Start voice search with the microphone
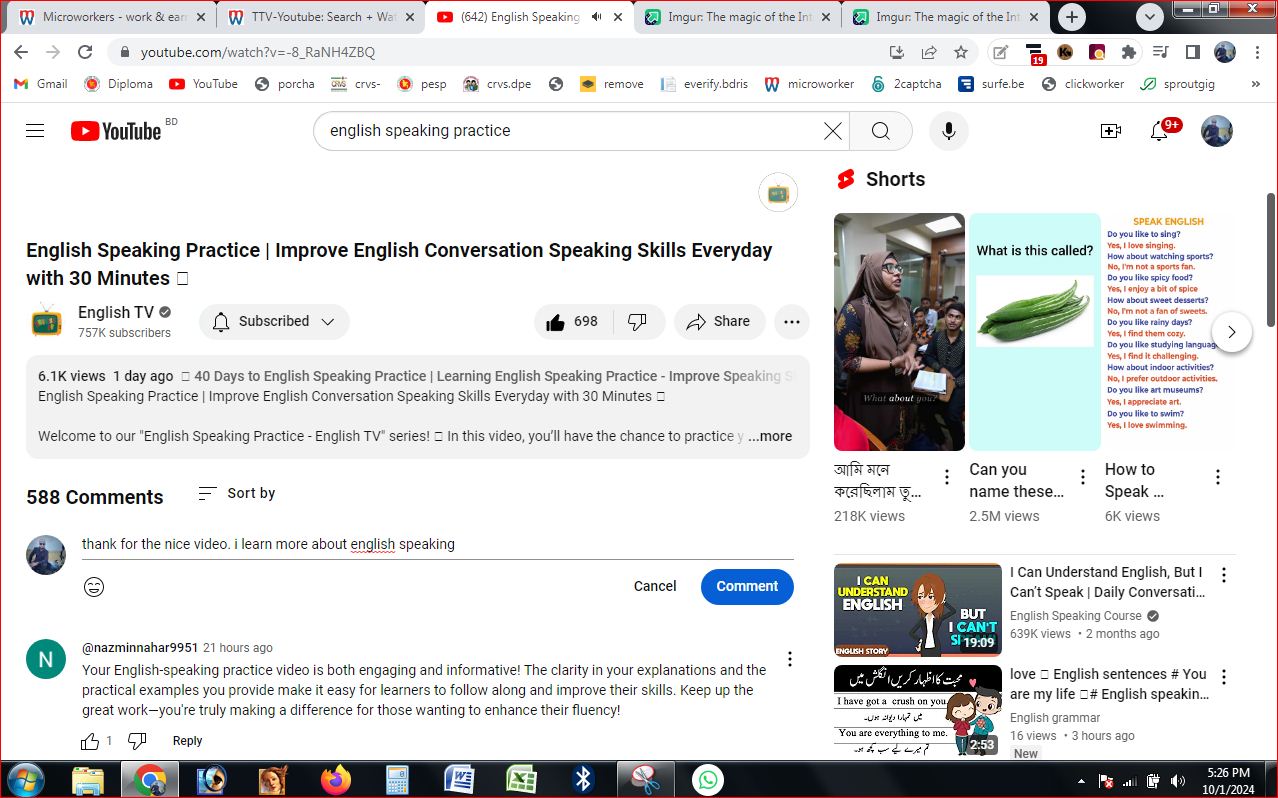Viewport: 1278px width, 798px height. 949,131
